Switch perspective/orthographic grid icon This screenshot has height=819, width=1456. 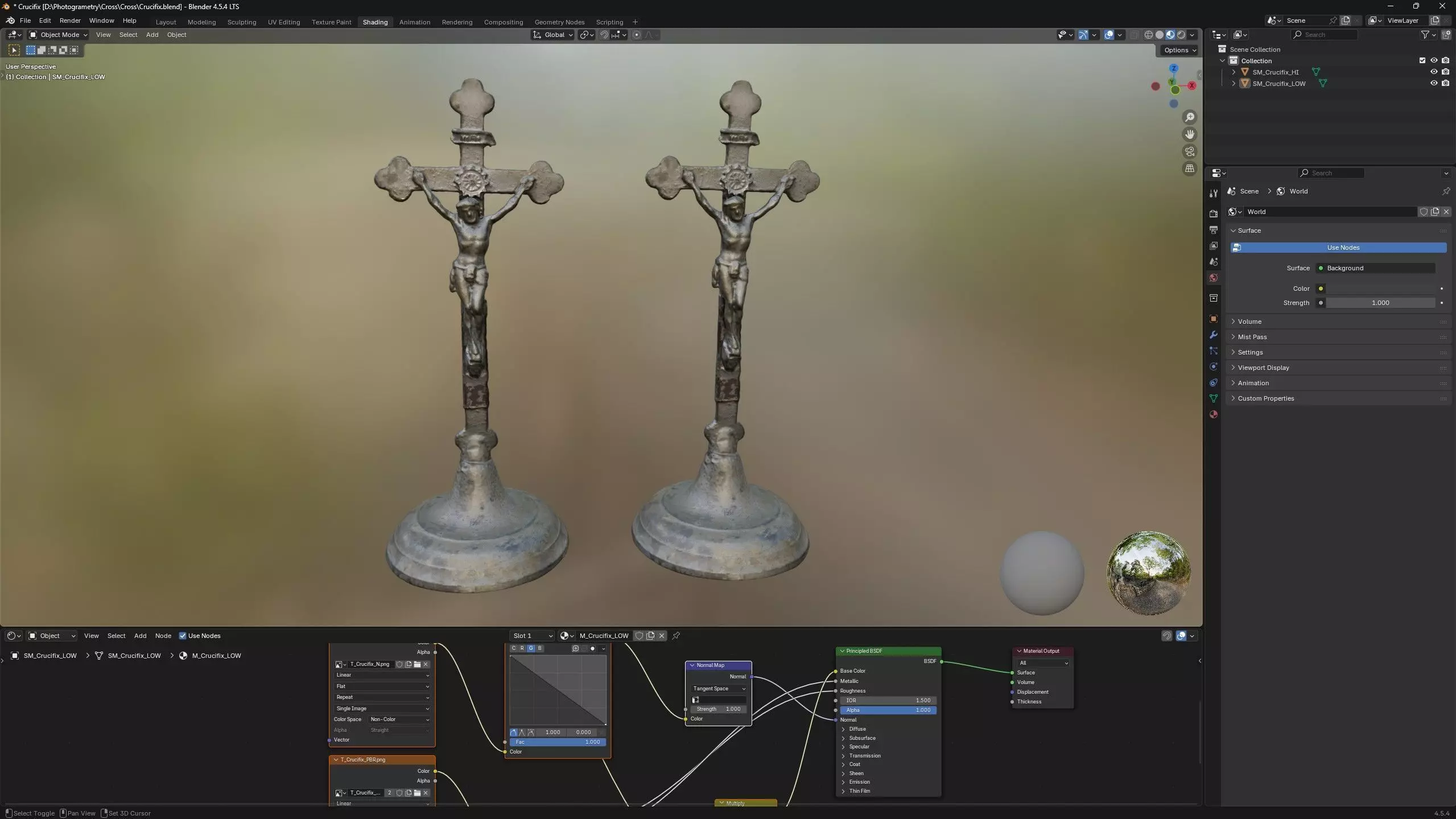click(1190, 168)
